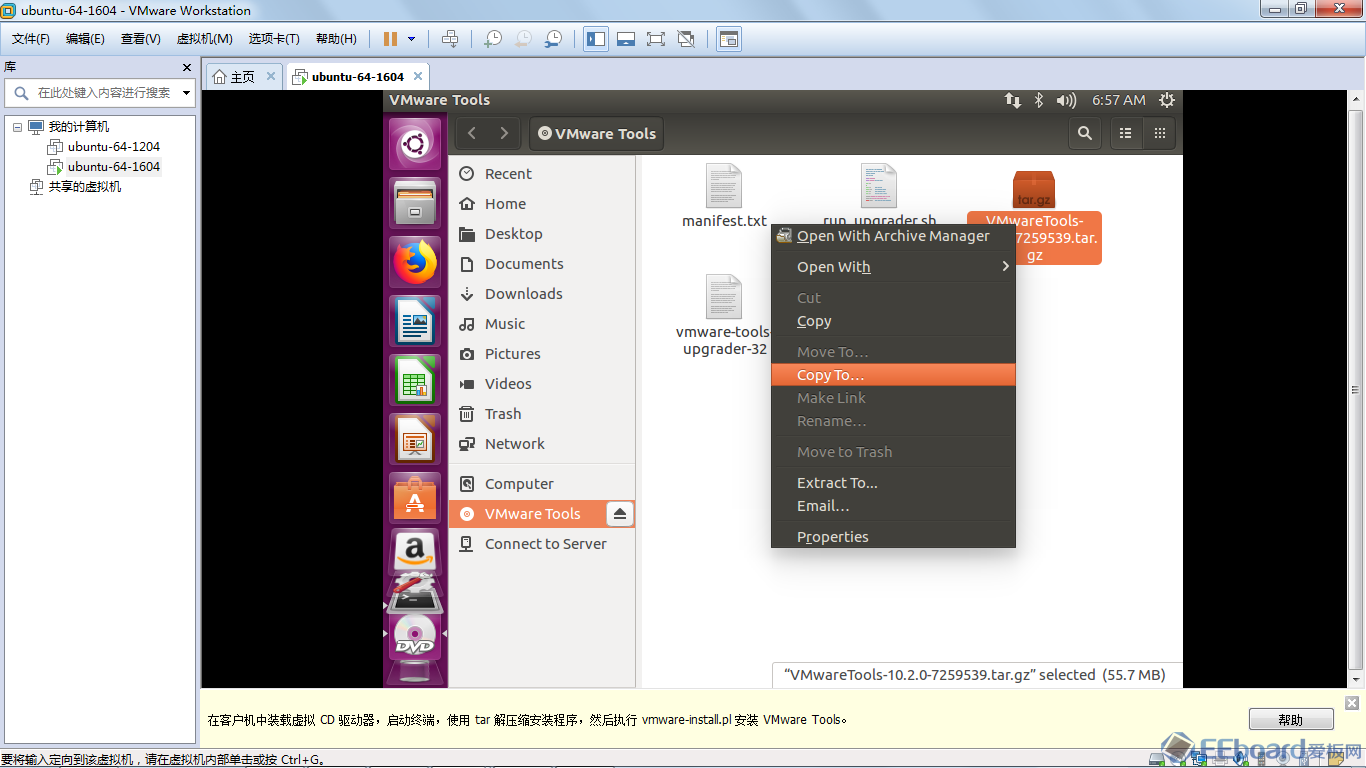Choose Extract To… in context menu
The width and height of the screenshot is (1366, 768).
893,483
